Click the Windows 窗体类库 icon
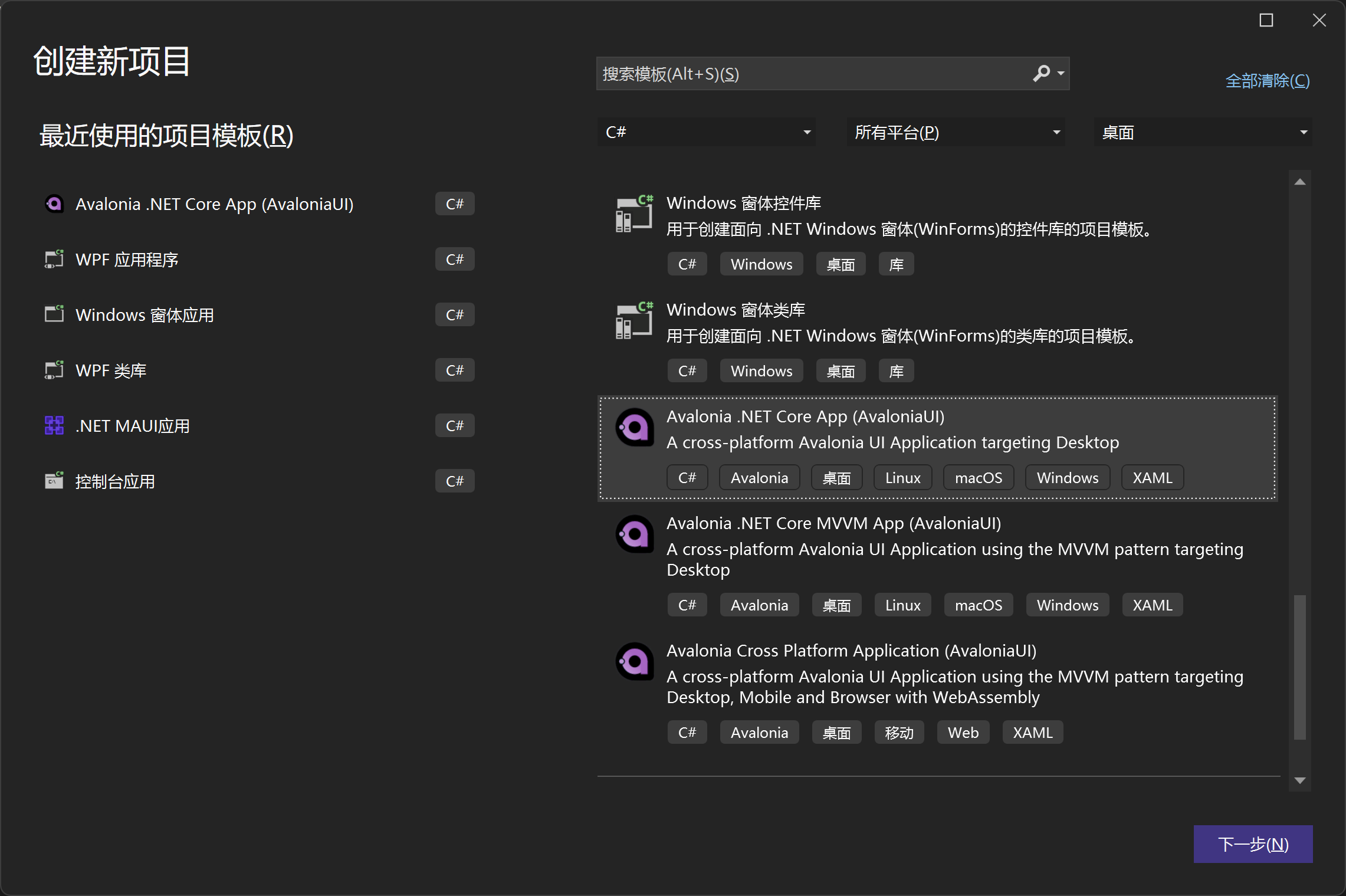Viewport: 1346px width, 896px height. [x=633, y=321]
